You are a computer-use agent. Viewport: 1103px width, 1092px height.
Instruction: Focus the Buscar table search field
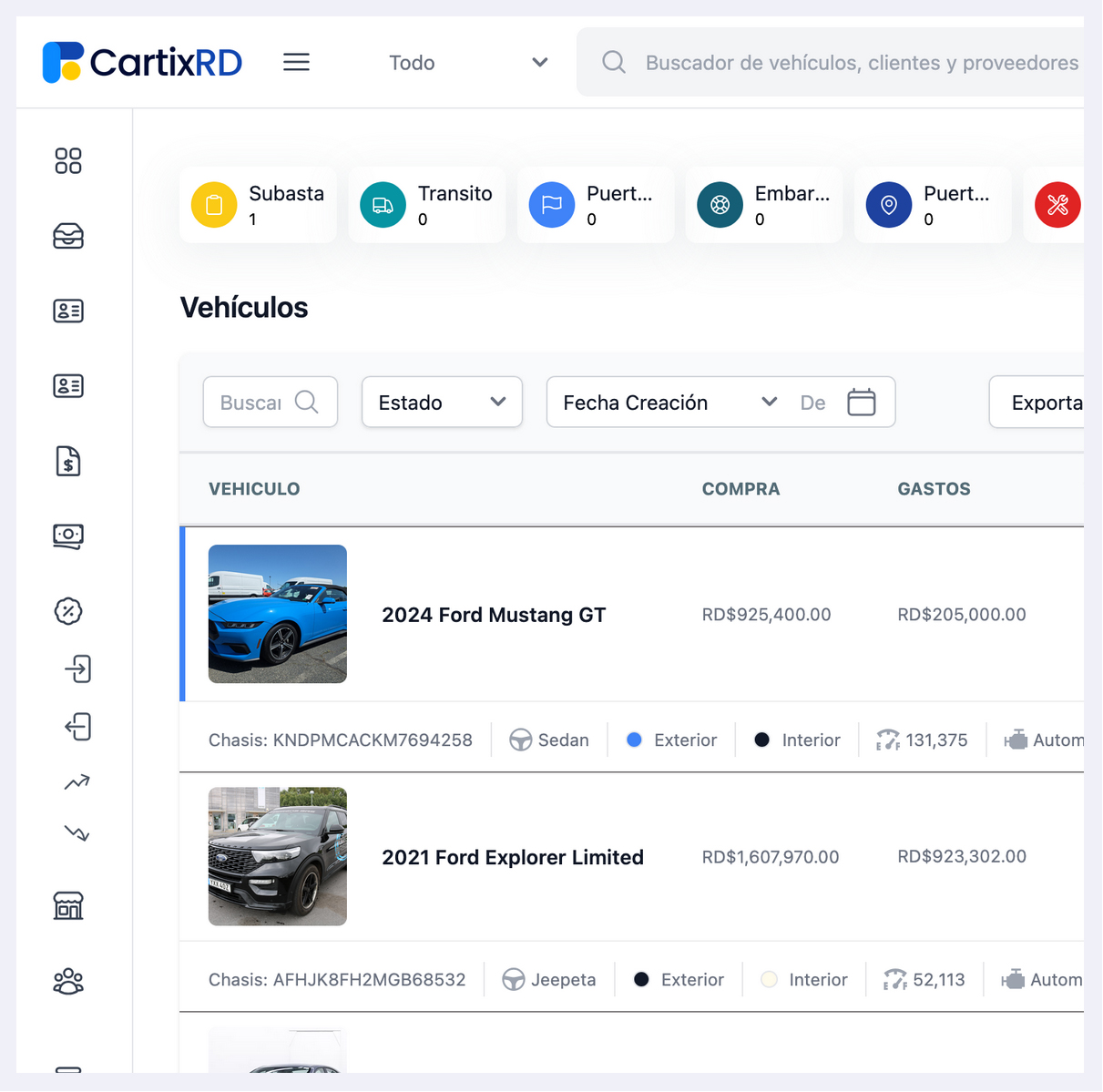271,402
